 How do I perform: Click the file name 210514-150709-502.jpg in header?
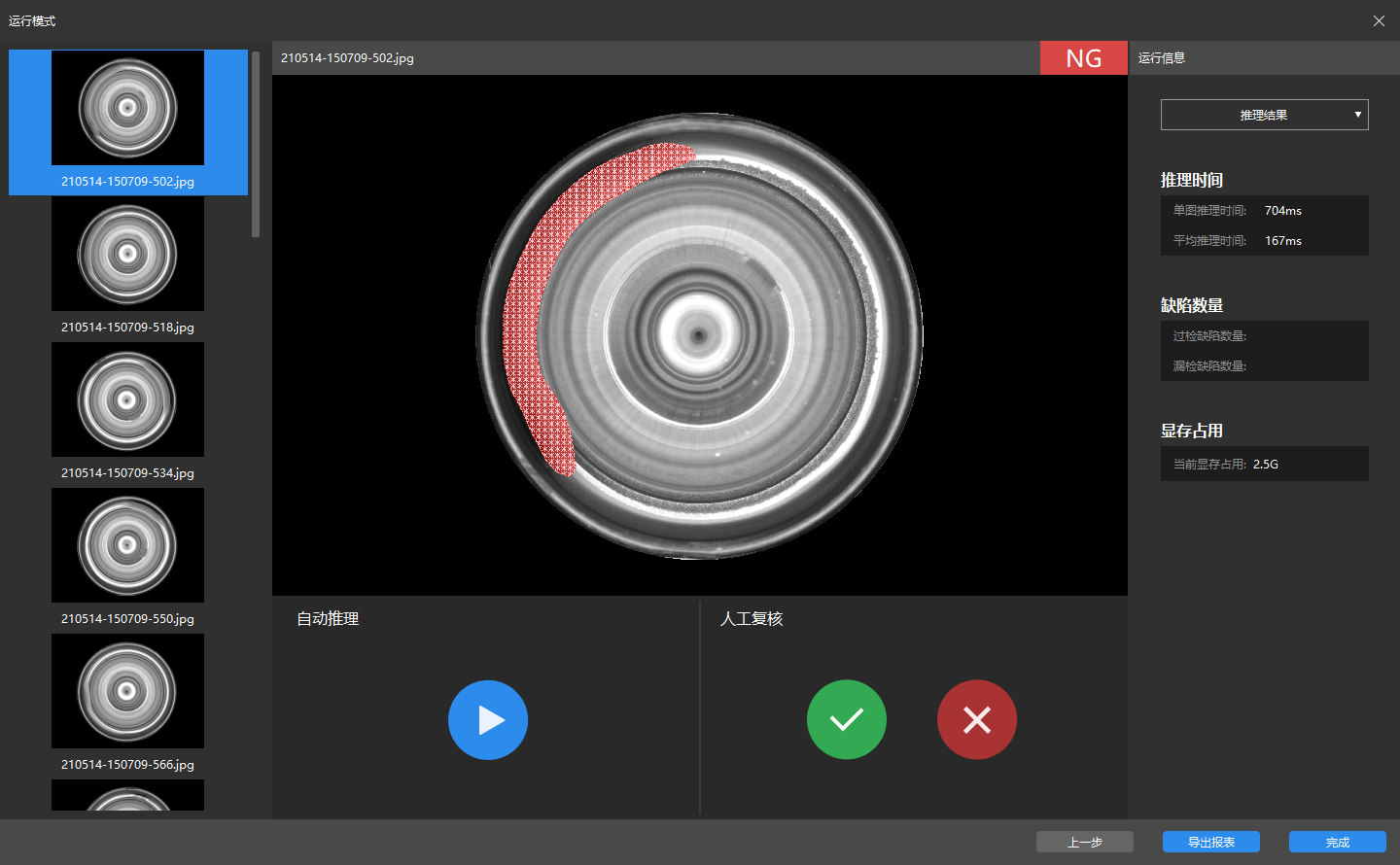347,58
